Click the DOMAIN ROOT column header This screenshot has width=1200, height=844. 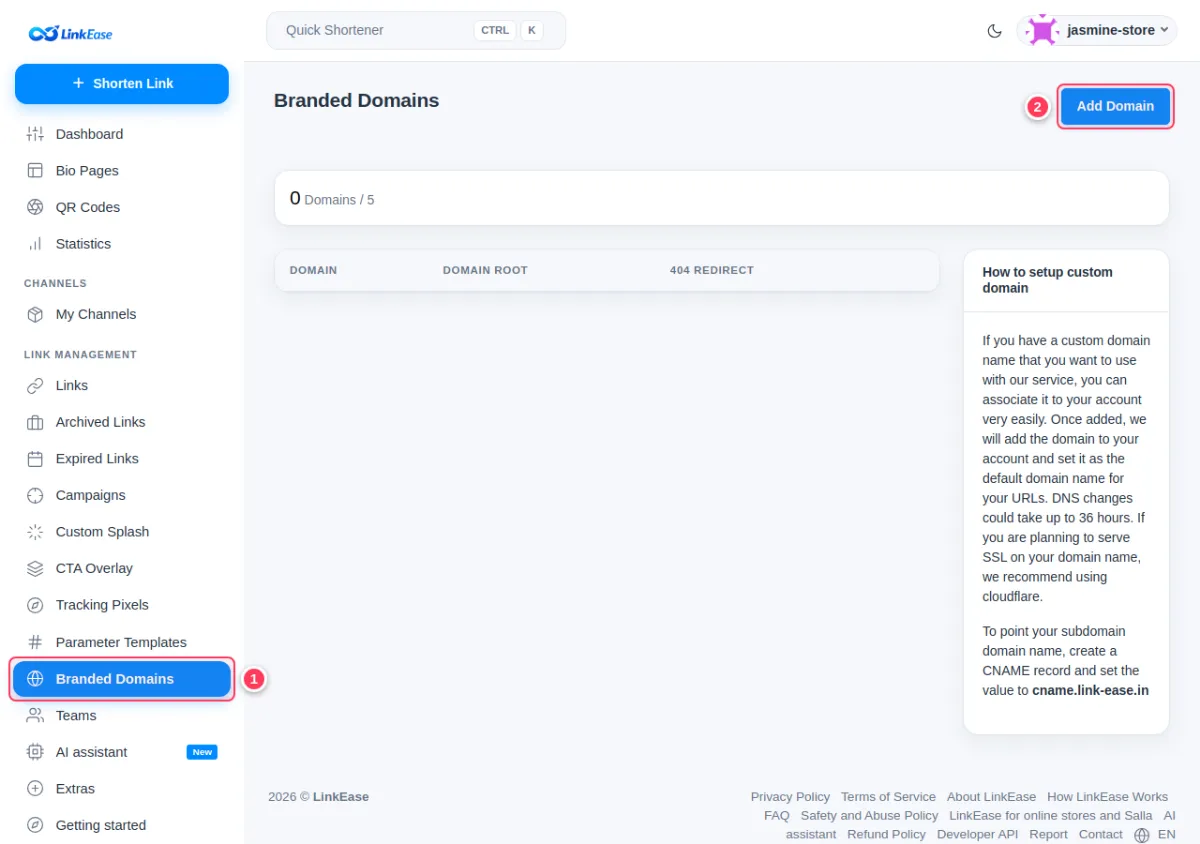(x=485, y=270)
